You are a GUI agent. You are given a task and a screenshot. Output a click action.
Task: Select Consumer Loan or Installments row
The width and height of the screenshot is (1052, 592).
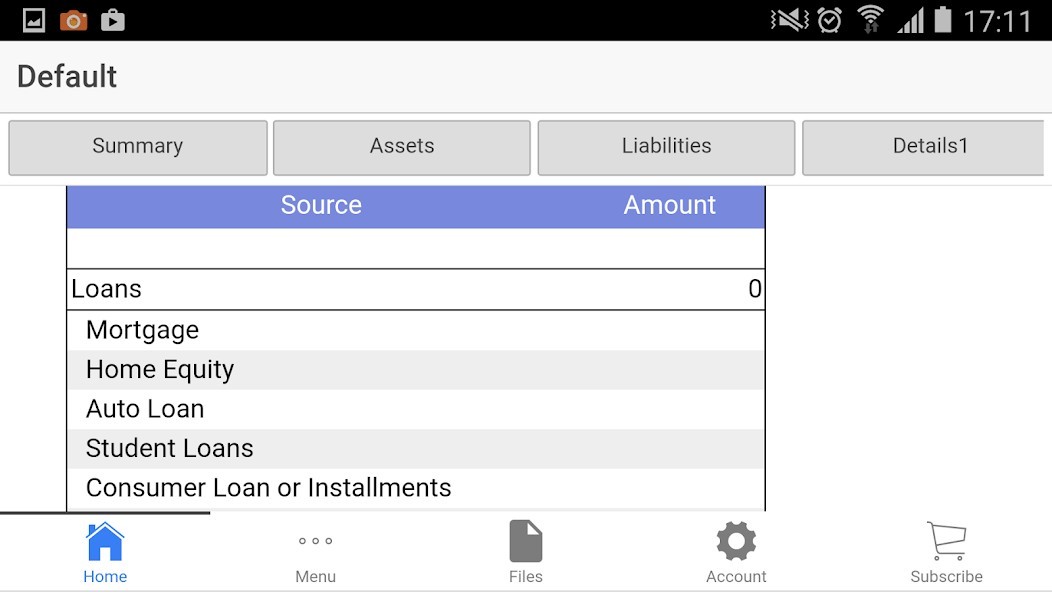pos(415,489)
